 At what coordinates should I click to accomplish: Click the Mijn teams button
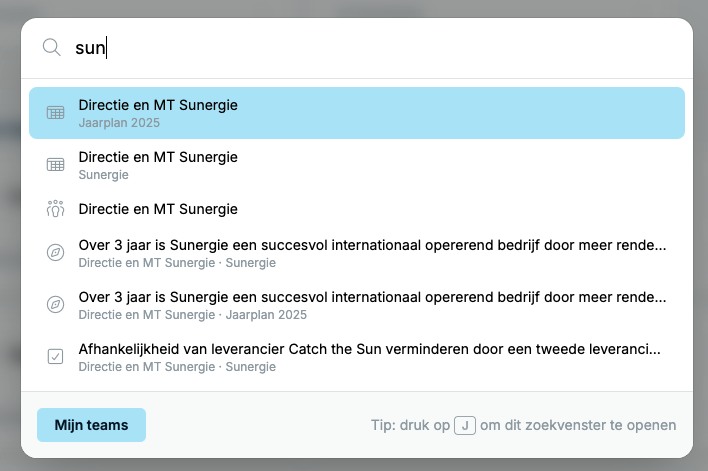click(91, 425)
